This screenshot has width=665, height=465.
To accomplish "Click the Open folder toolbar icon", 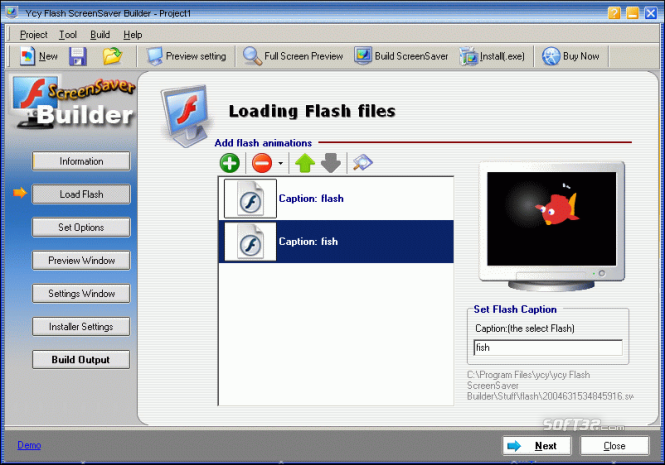I will pos(112,56).
